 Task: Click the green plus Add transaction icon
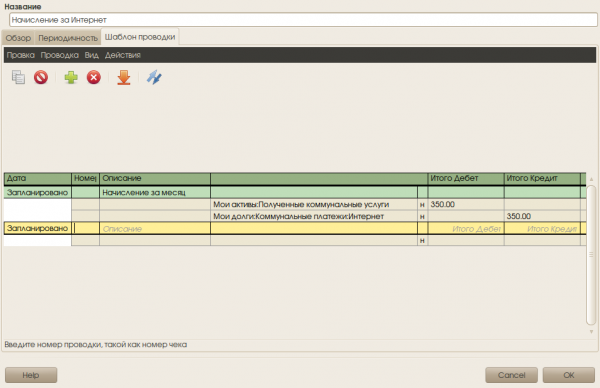(71, 77)
